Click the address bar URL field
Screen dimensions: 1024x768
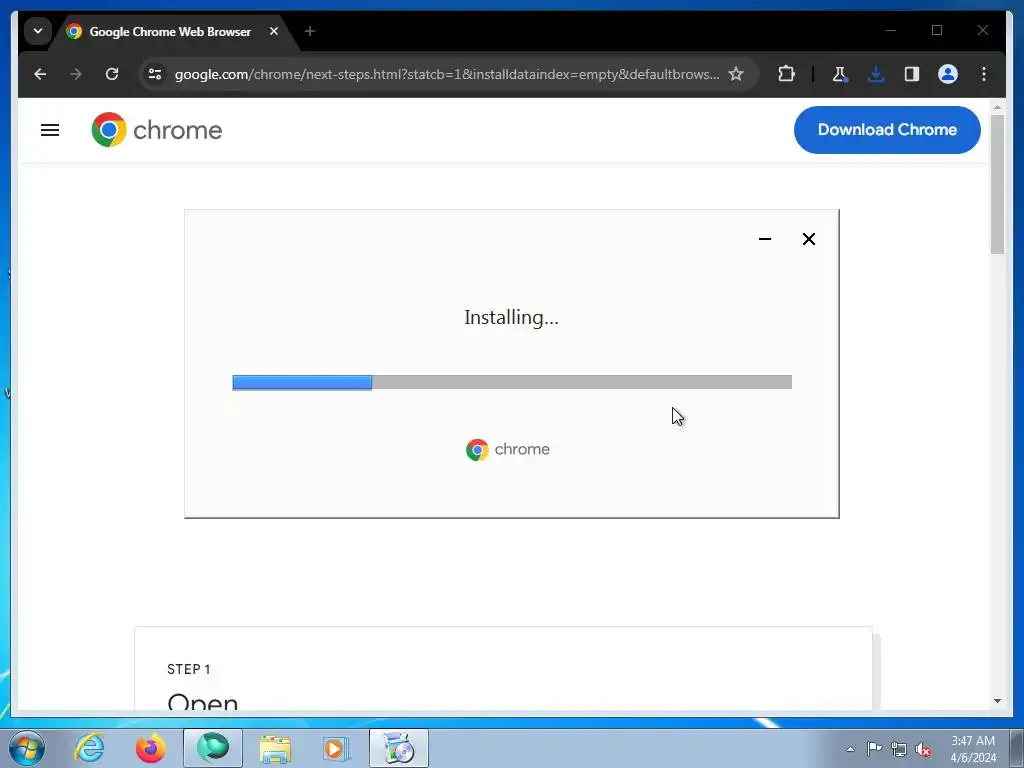point(447,74)
